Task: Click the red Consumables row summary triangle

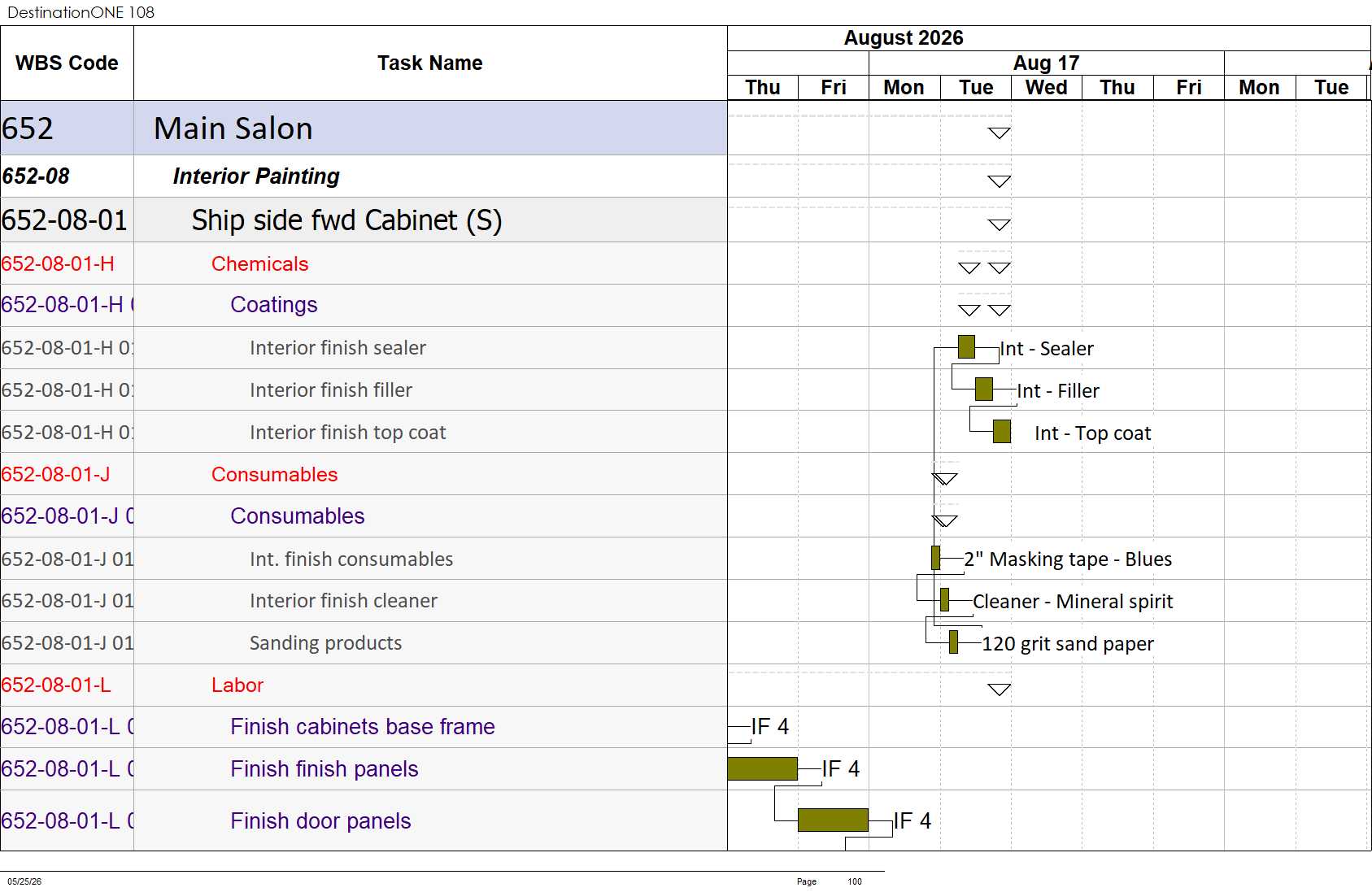Action: 945,479
